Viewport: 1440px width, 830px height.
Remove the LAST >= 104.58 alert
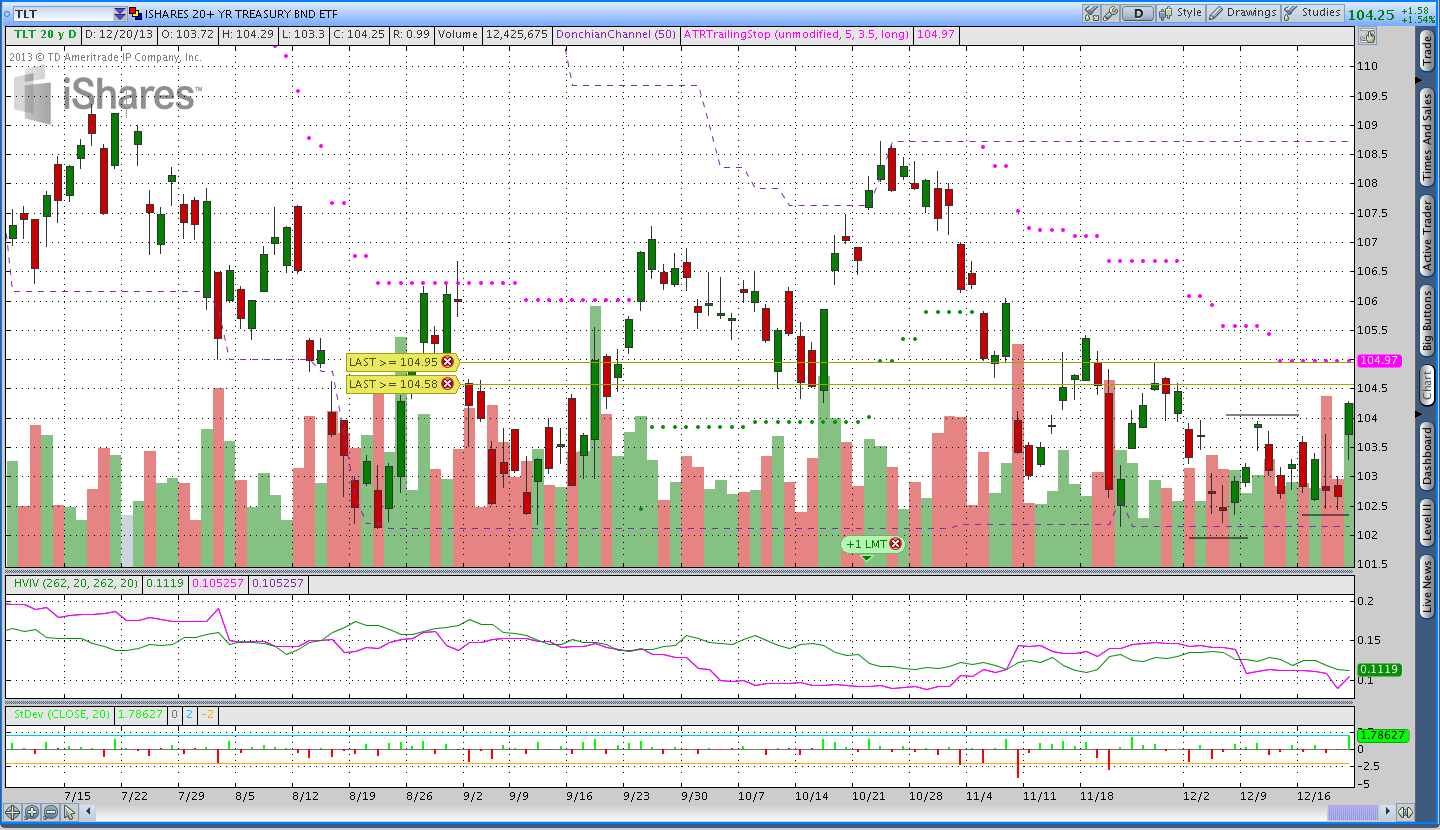tap(447, 384)
